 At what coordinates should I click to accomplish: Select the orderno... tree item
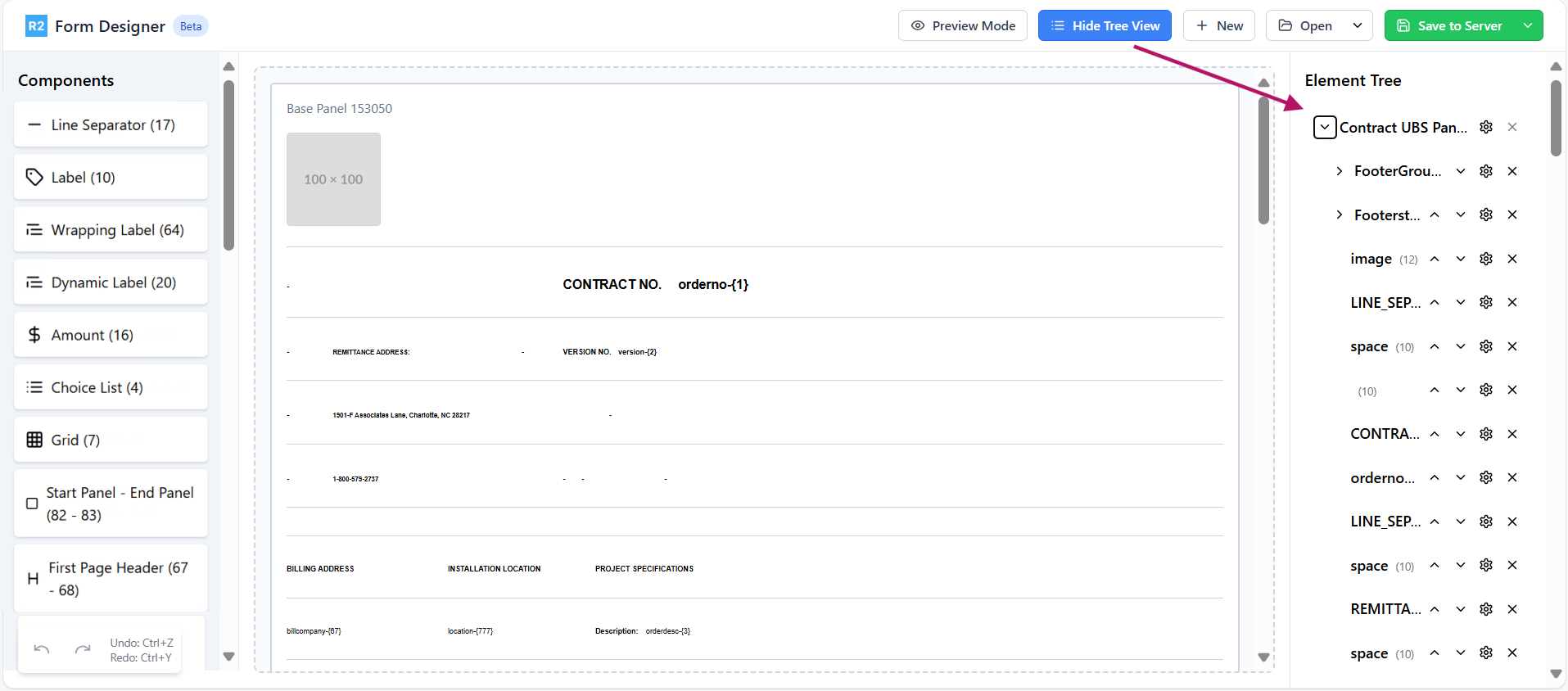pos(1382,477)
